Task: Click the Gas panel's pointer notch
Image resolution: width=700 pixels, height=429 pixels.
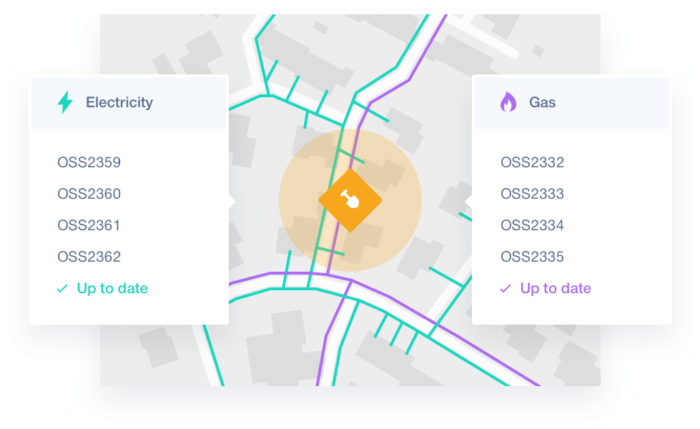Action: pos(468,202)
